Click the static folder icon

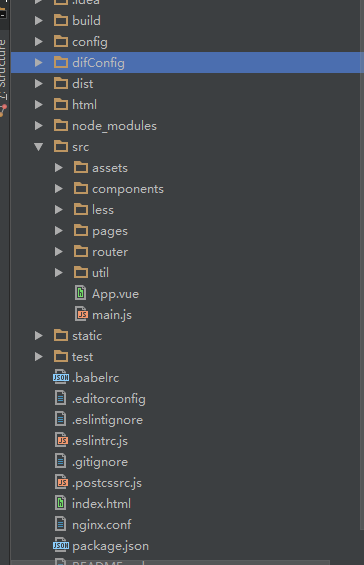pyautogui.click(x=61, y=335)
